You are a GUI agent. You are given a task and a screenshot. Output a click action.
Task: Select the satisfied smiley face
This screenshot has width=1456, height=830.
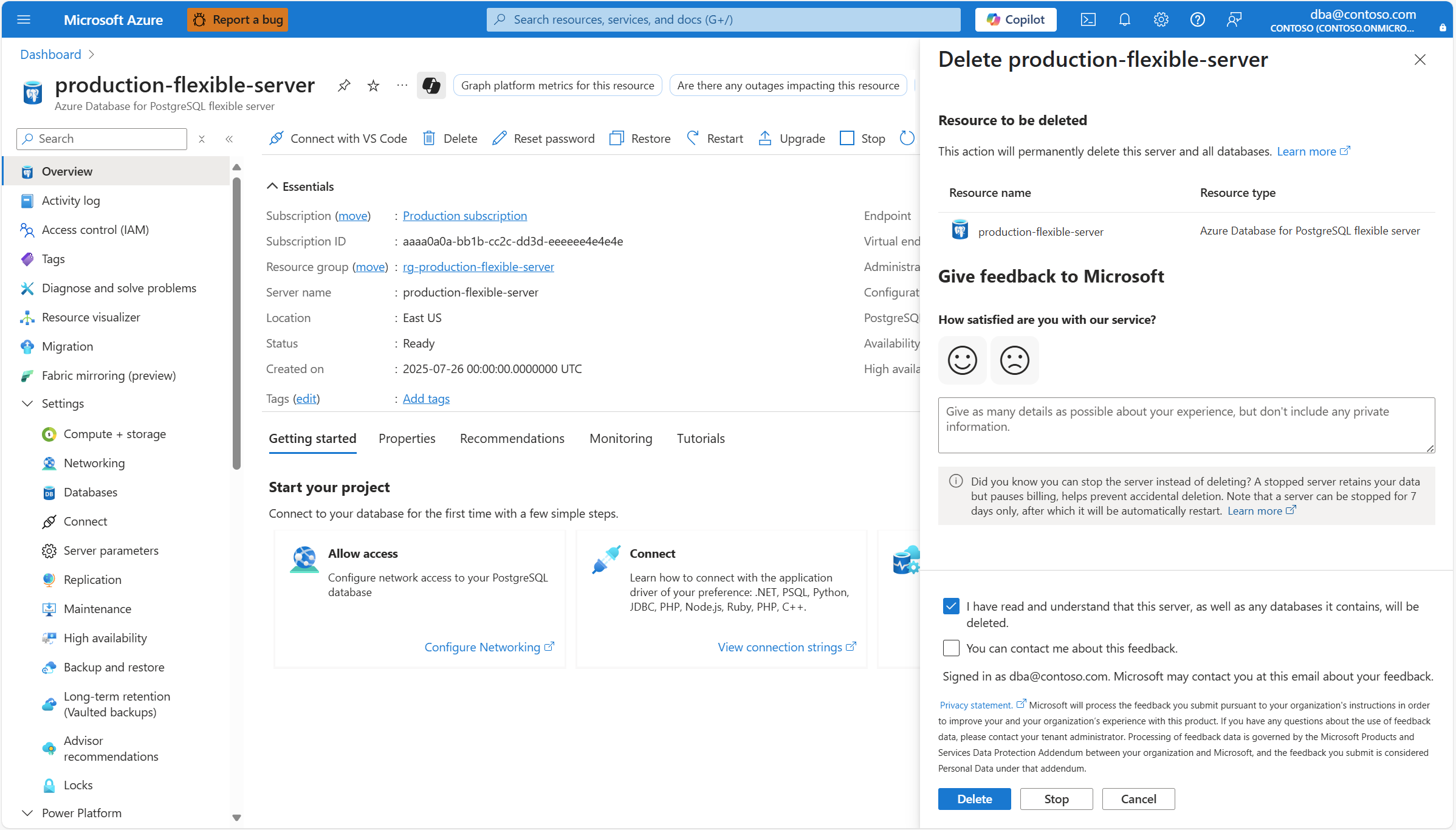[x=962, y=360]
